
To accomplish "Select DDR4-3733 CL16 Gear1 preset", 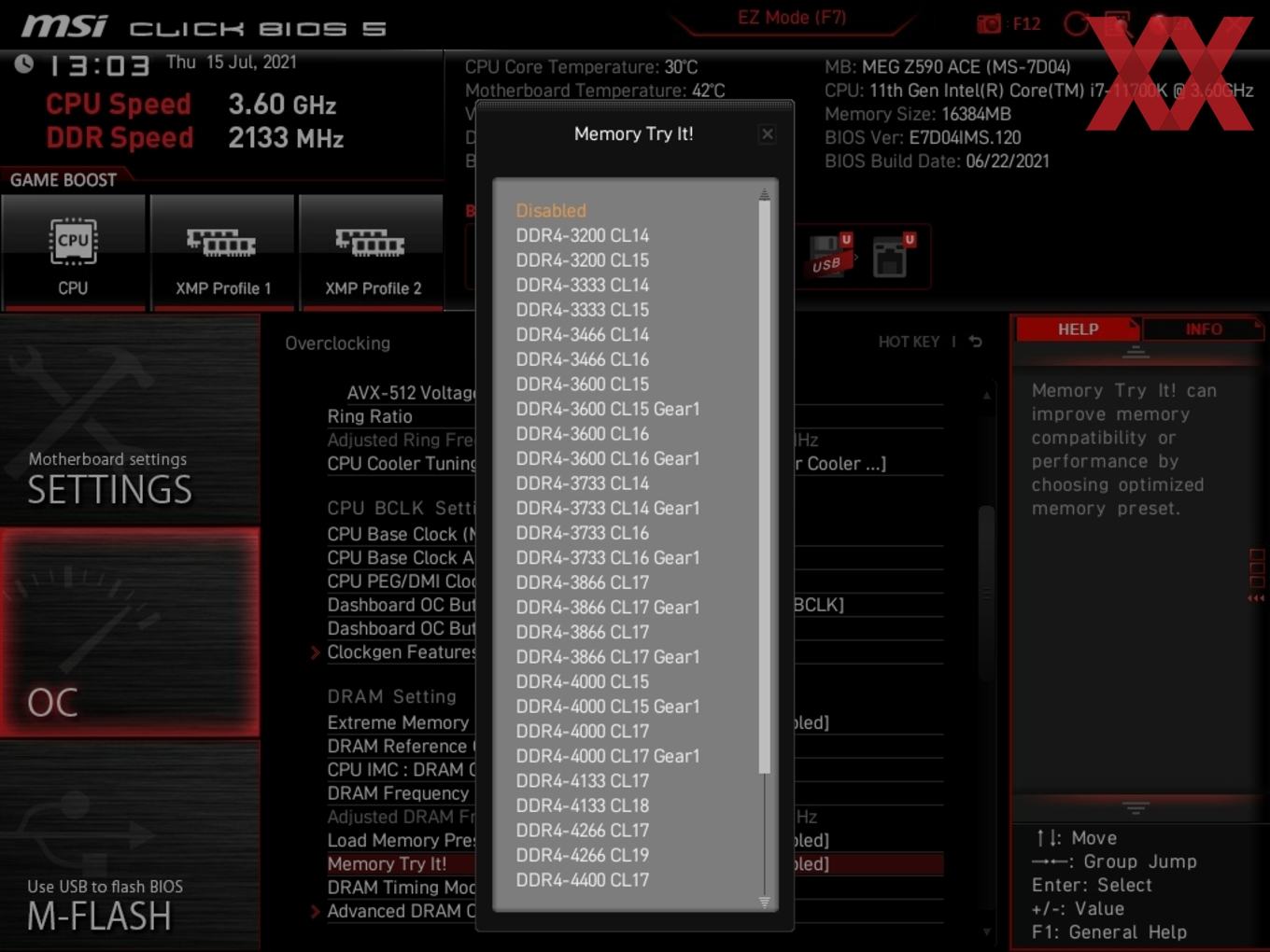I will coord(608,557).
